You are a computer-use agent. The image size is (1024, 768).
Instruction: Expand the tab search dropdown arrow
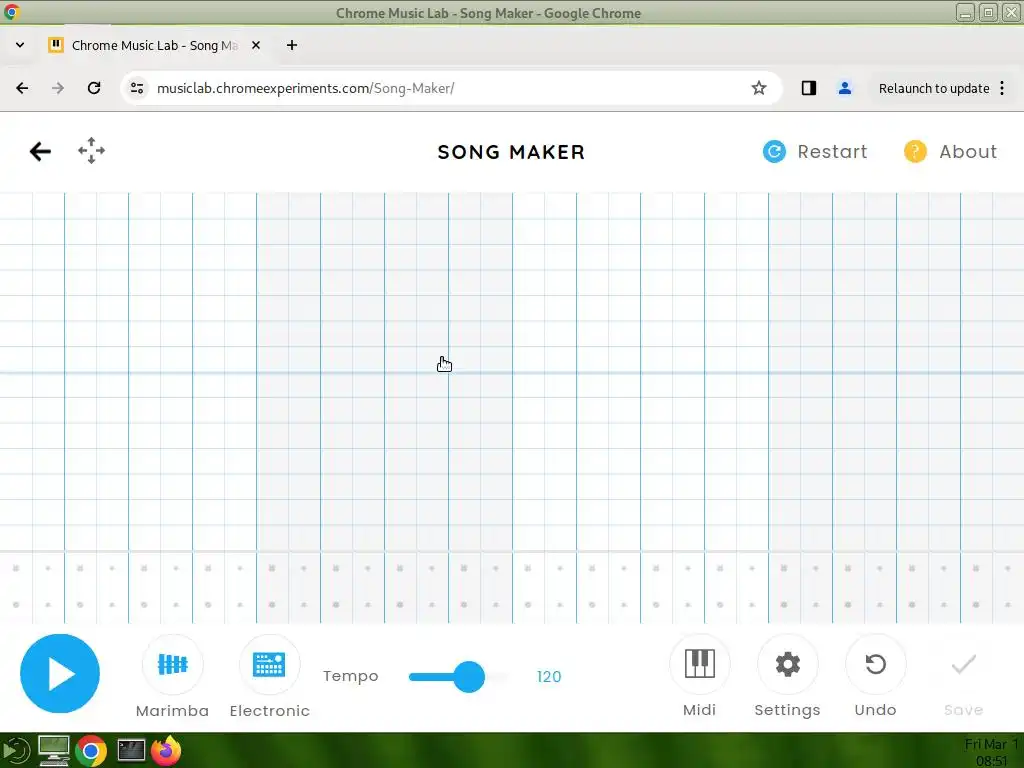(20, 45)
